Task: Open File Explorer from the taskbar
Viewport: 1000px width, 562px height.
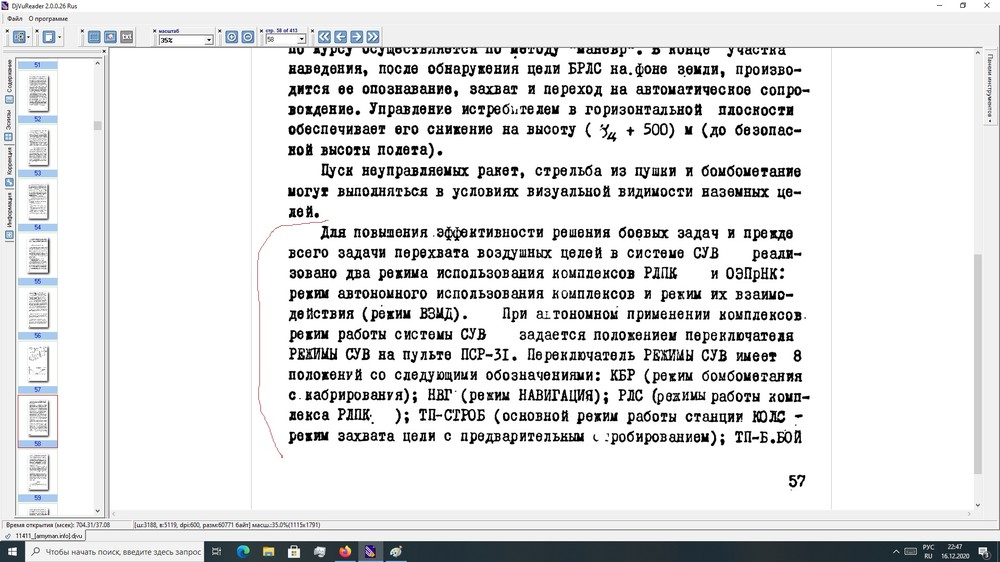Action: 268,552
